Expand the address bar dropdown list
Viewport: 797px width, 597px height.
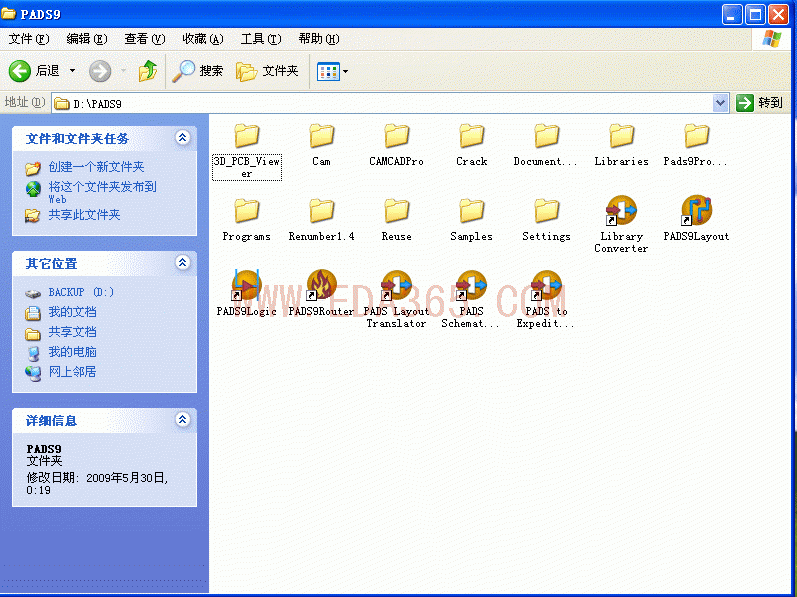click(x=720, y=103)
